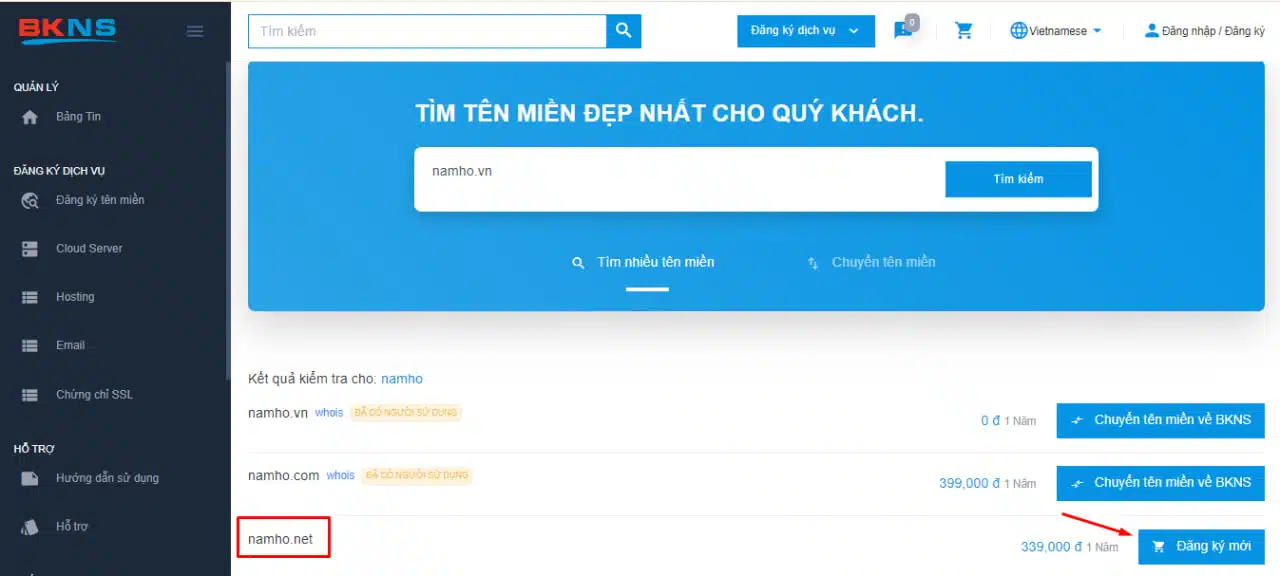Viewport: 1280px width, 576px height.
Task: Click the namho keyword link in results
Action: [x=402, y=379]
